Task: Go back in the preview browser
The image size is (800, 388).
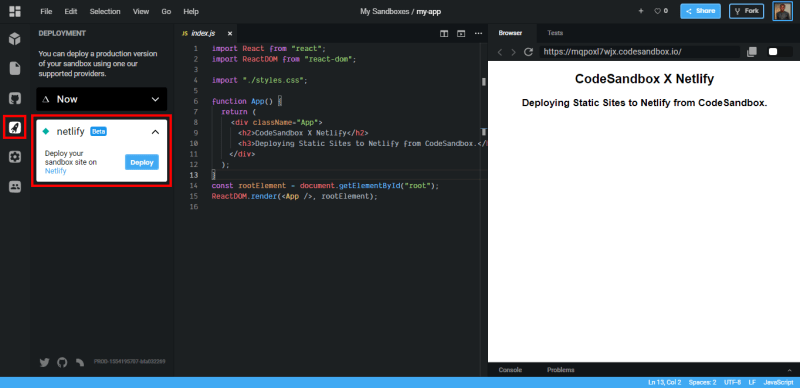Action: tap(500, 52)
